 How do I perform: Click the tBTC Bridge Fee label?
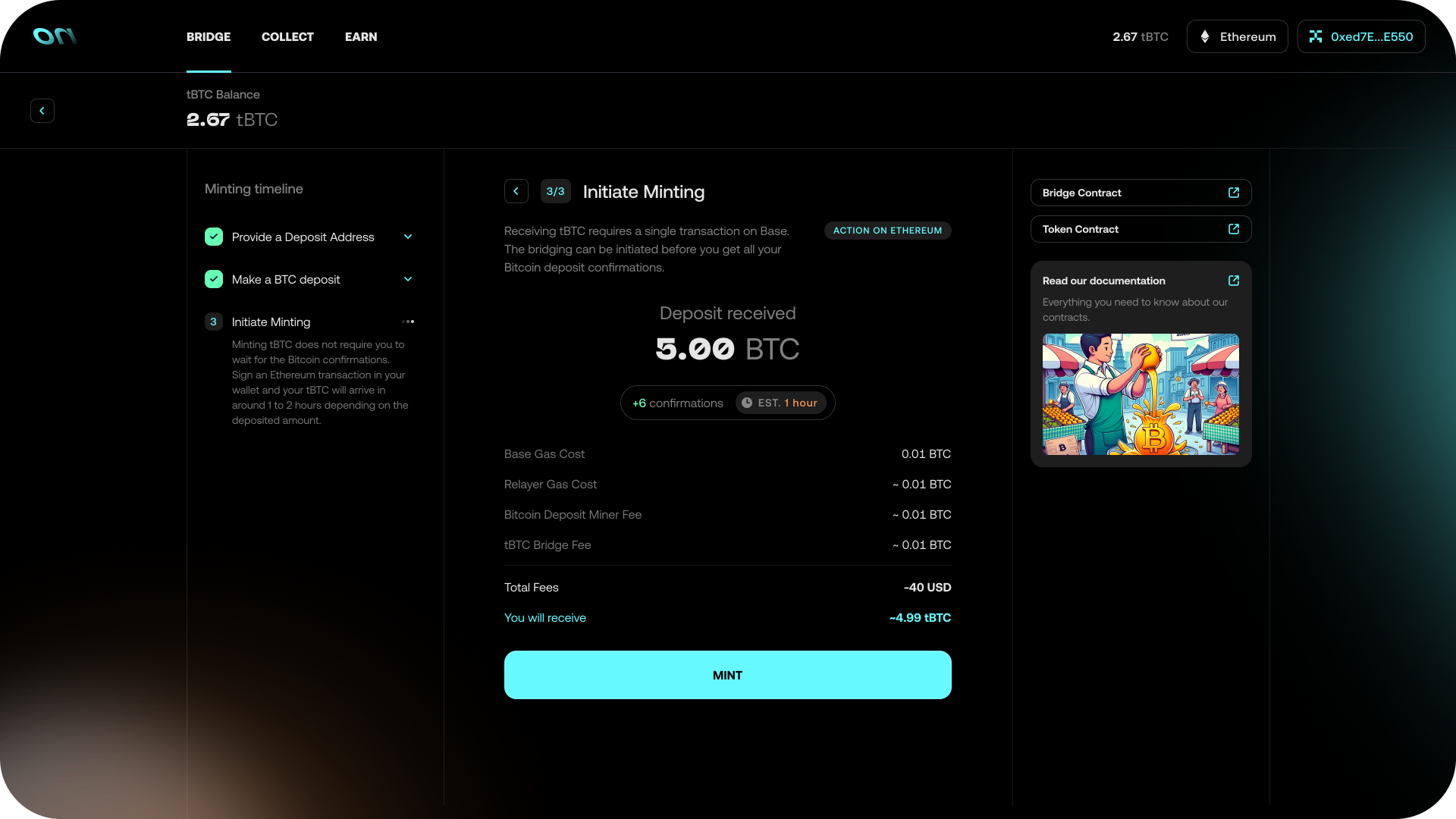pos(548,544)
